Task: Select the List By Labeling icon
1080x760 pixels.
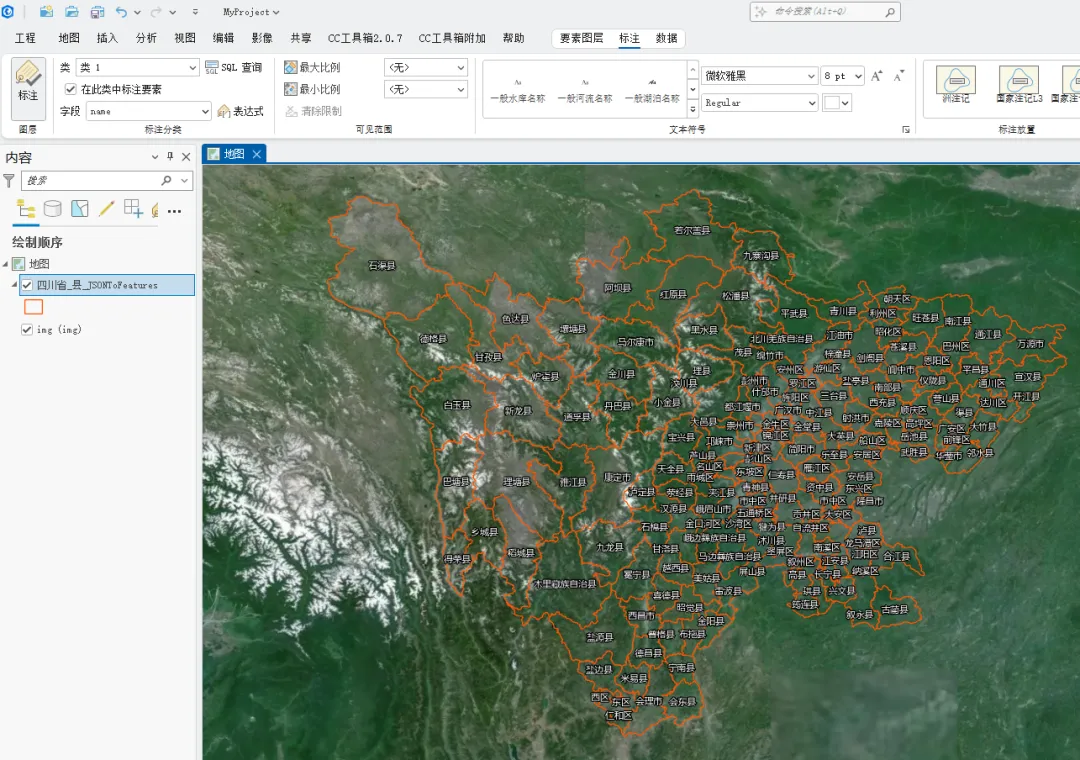Action: [155, 209]
